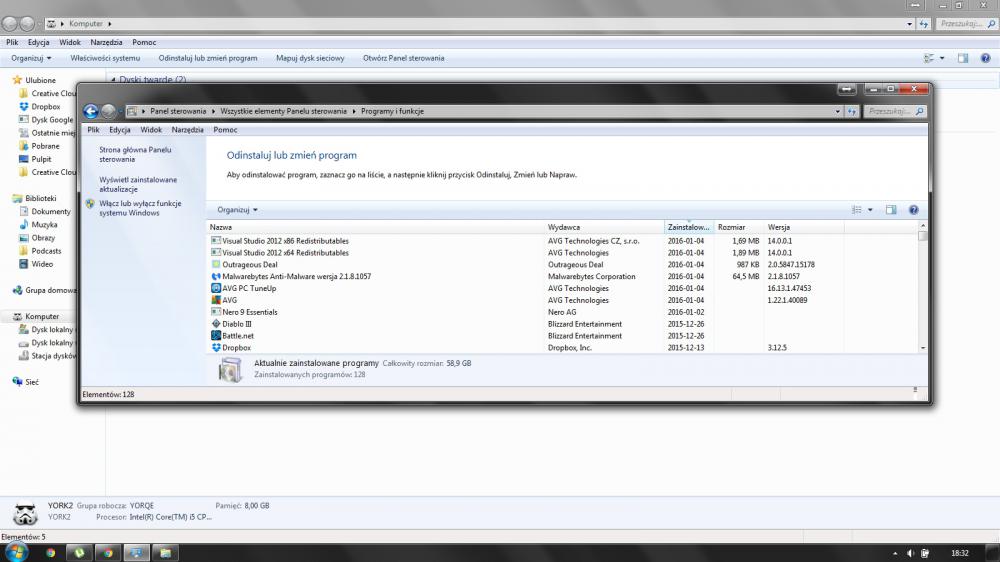Select Malwarebytes Anti-Malware icon in program list
1000x562 pixels.
click(216, 277)
